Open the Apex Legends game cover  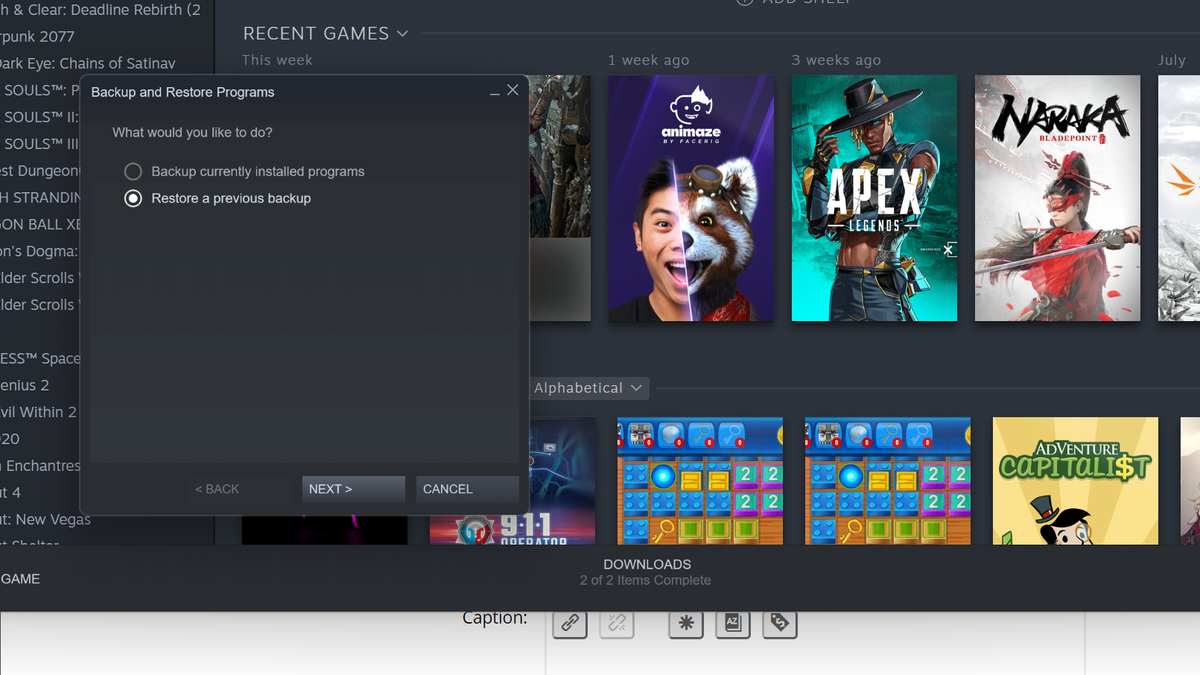[874, 198]
